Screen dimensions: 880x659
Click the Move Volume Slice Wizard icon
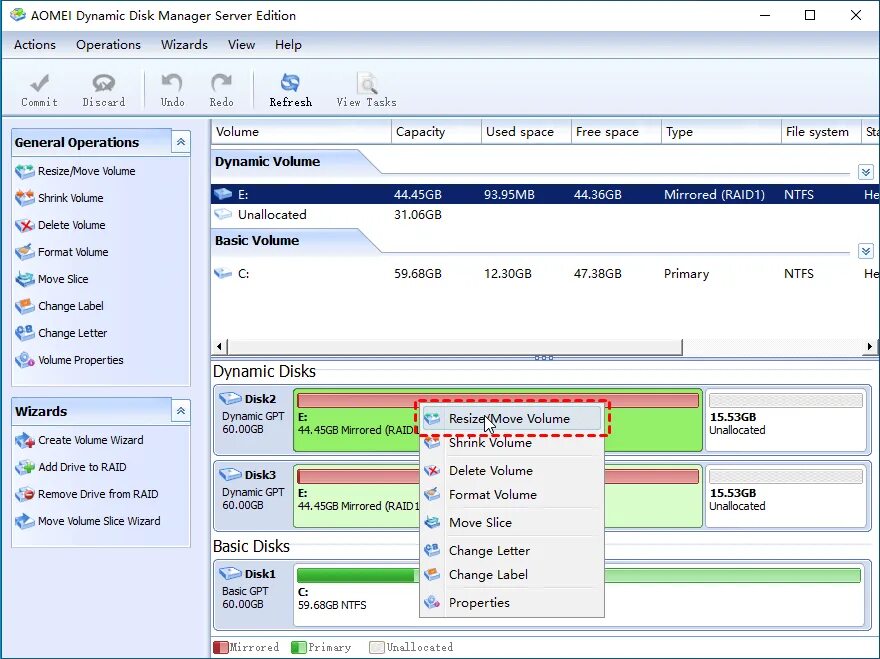25,521
